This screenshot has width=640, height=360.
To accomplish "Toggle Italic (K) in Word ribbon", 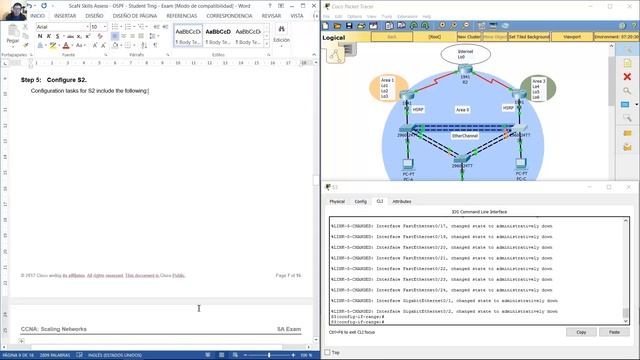I will [49, 36].
